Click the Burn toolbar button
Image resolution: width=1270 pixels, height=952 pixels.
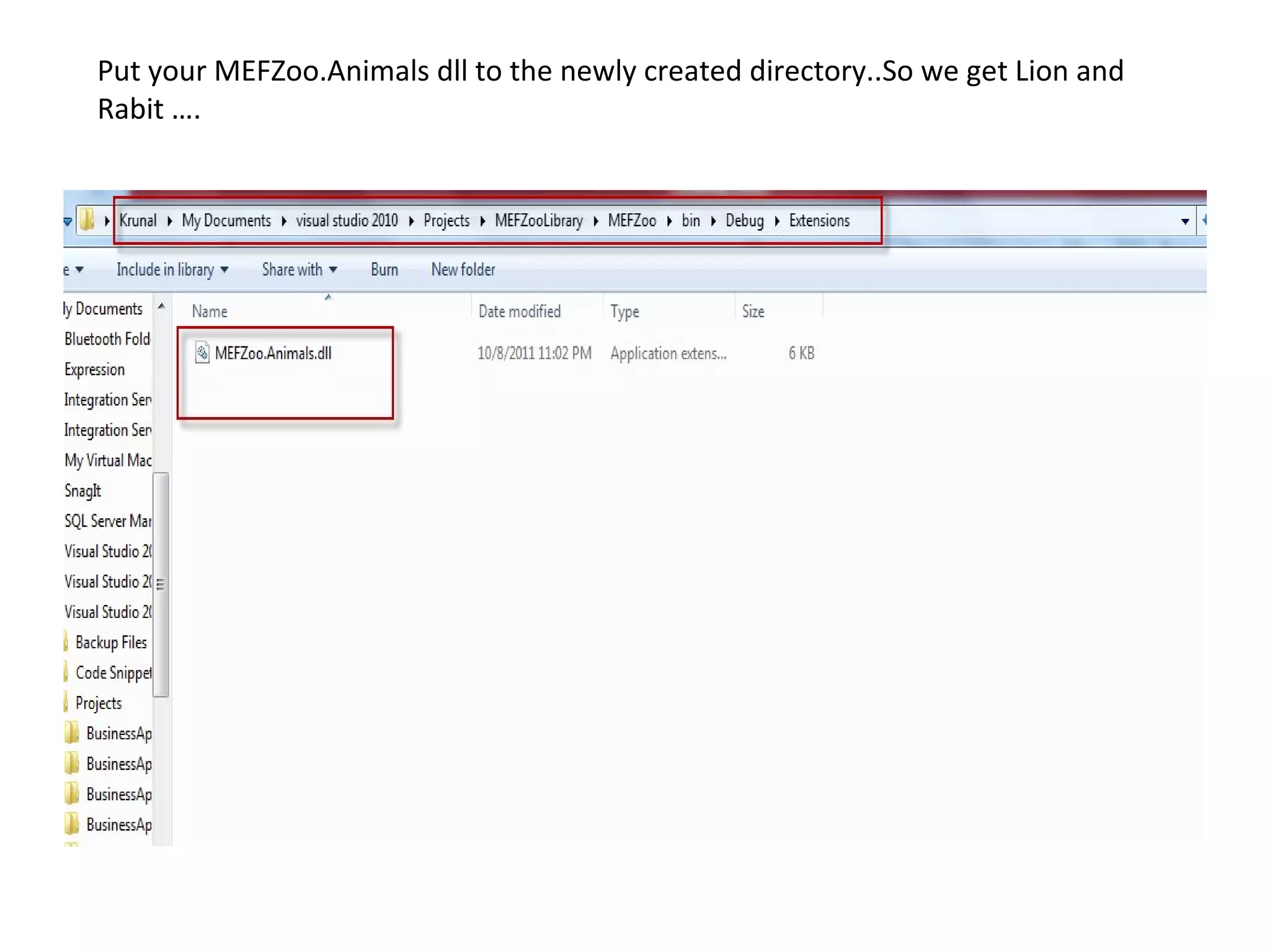(x=384, y=270)
